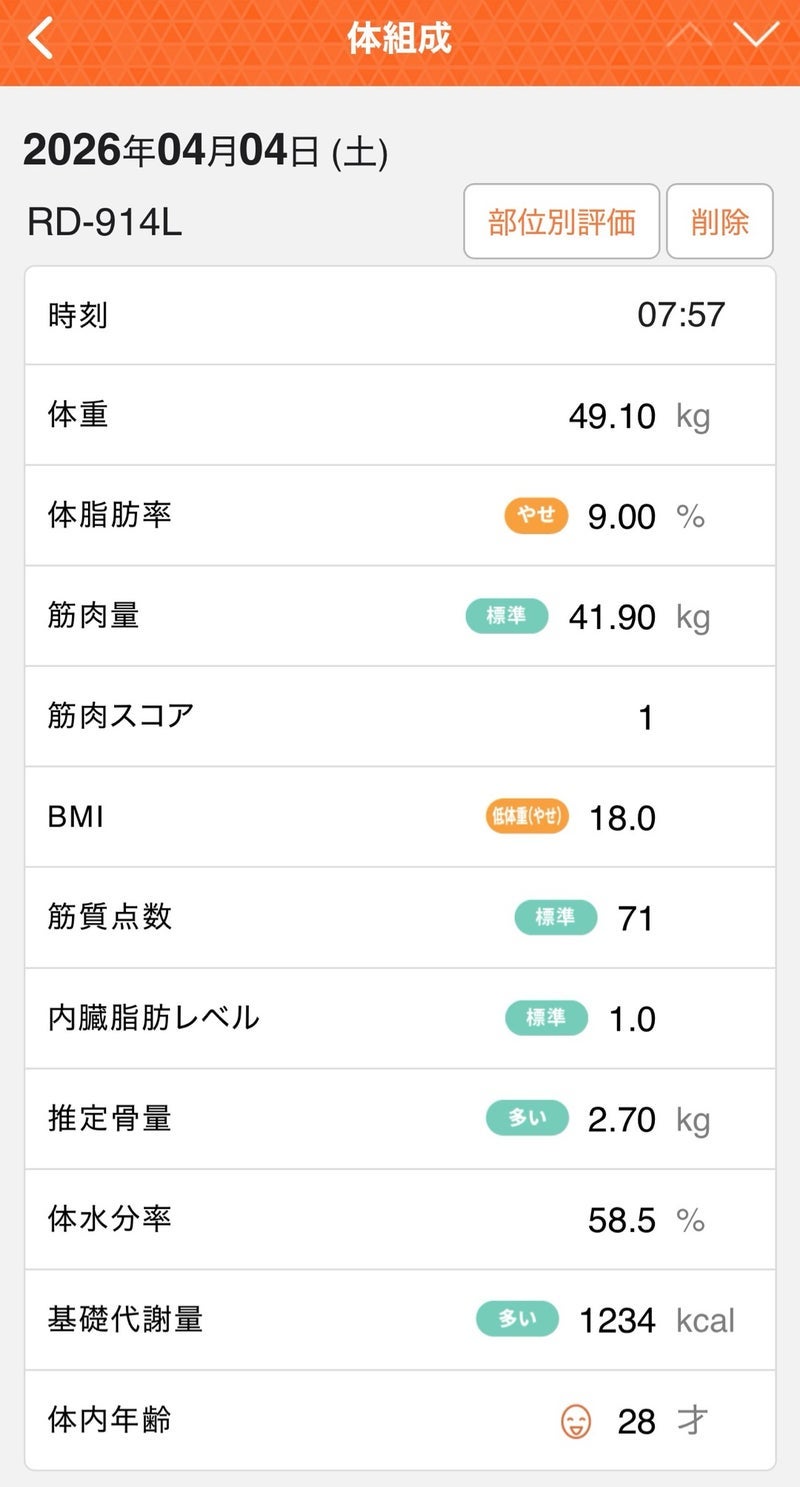Tap the back arrow icon
Viewport: 800px width, 1487px height.
click(x=40, y=39)
